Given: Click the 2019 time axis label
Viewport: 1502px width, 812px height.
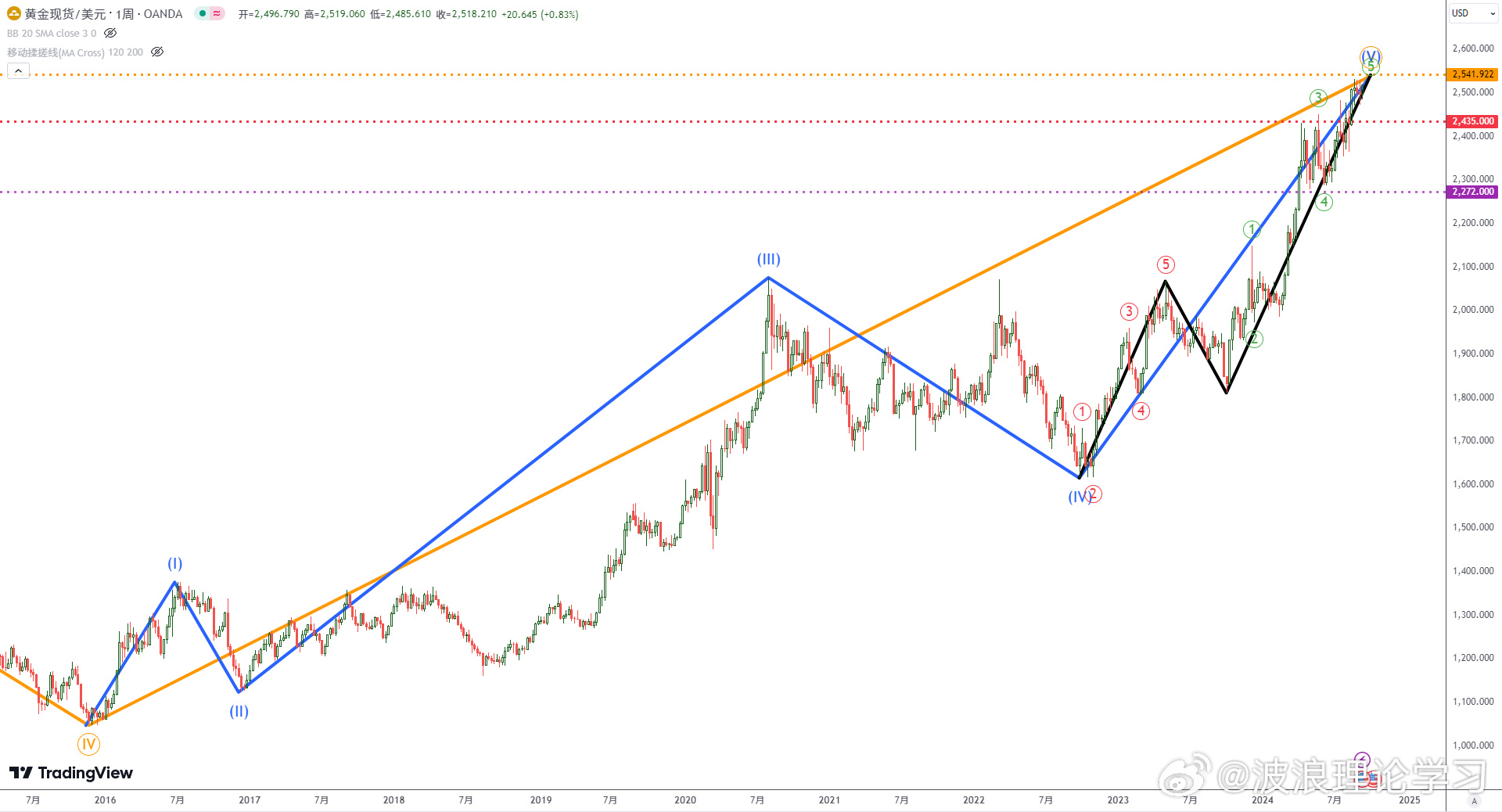Looking at the screenshot, I should 541,799.
